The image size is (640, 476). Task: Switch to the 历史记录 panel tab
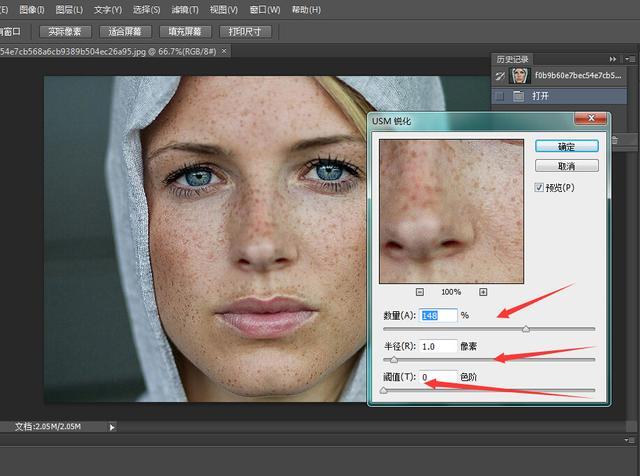[x=512, y=59]
